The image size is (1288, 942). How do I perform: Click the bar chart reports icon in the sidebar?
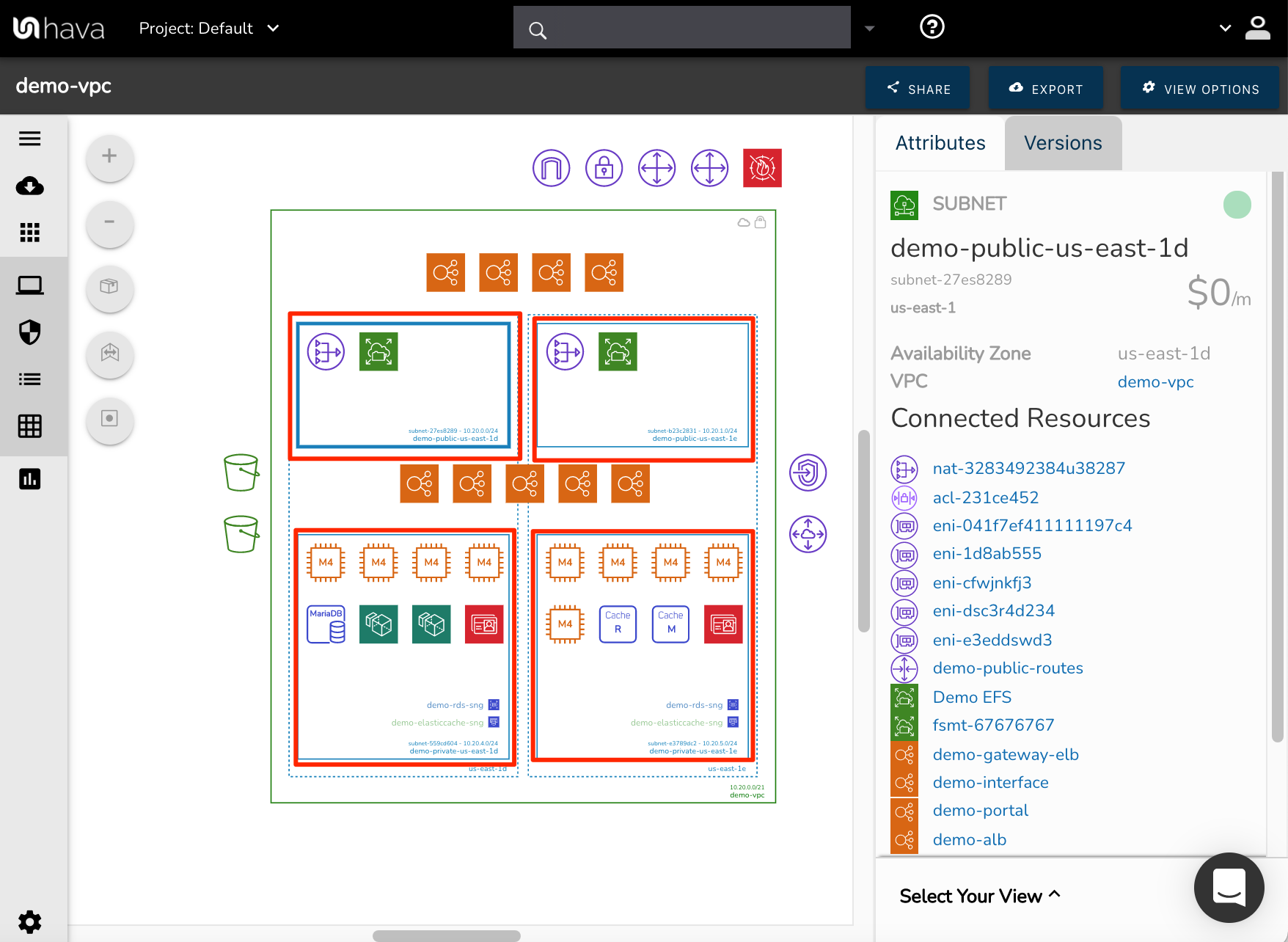(x=29, y=478)
